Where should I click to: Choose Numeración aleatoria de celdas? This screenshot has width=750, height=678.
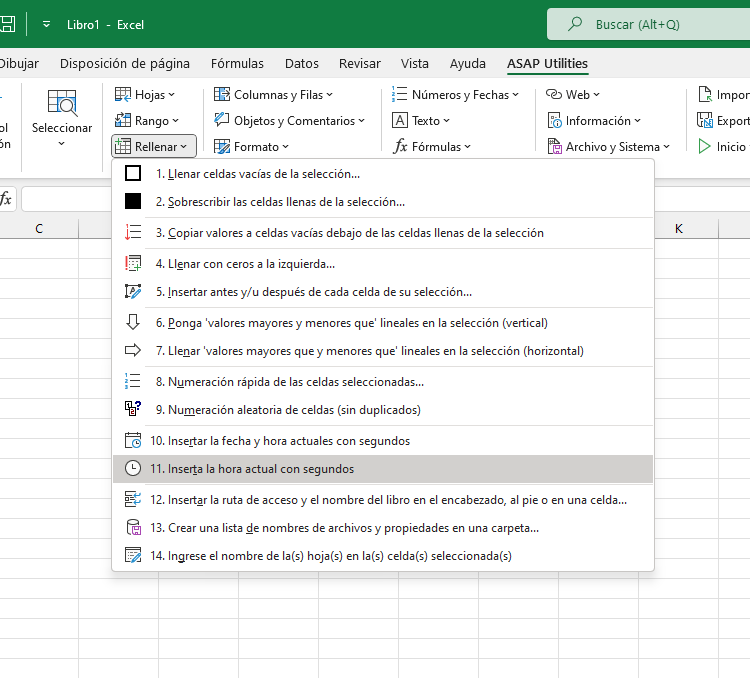pos(383,410)
